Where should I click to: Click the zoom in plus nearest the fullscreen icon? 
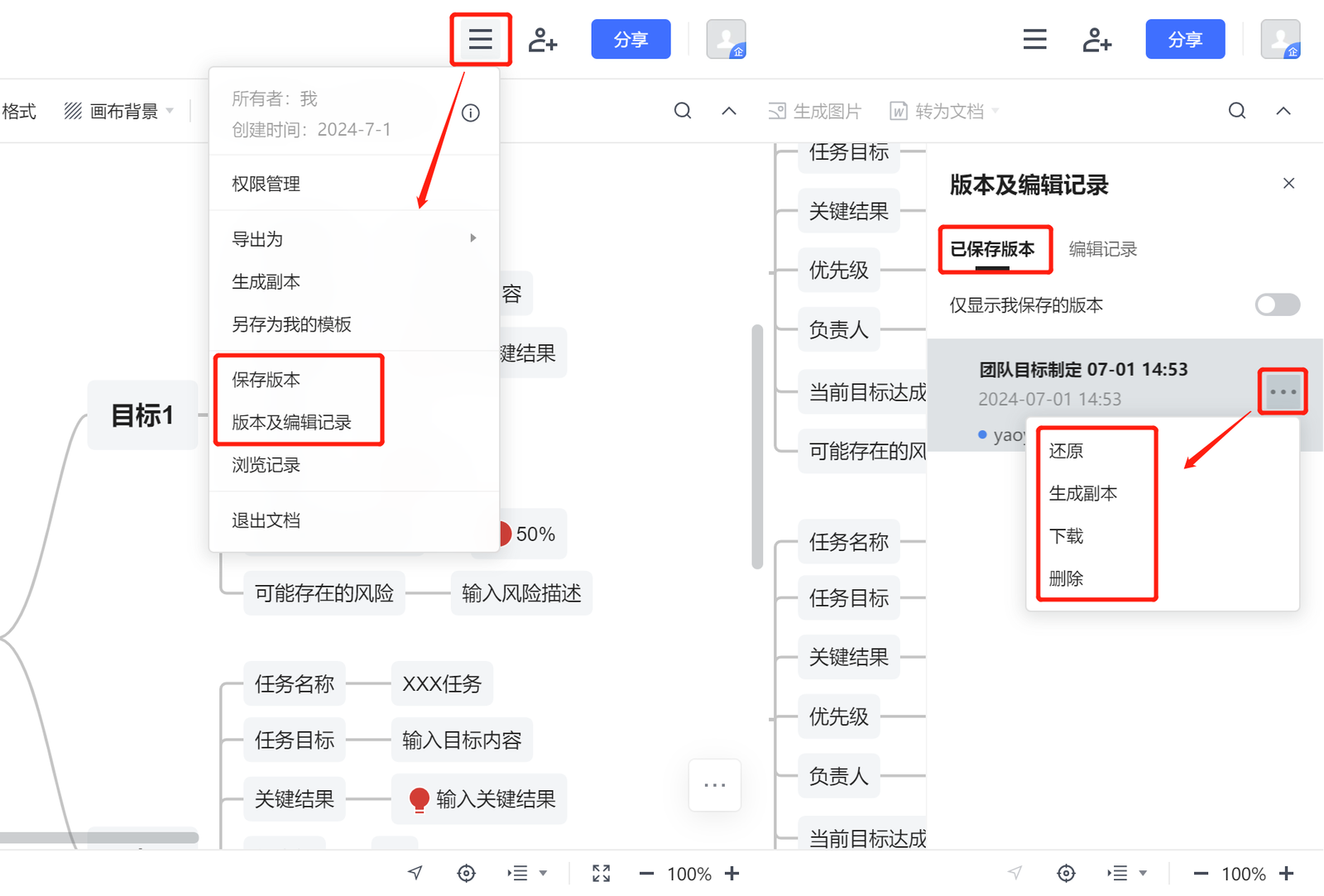[732, 873]
